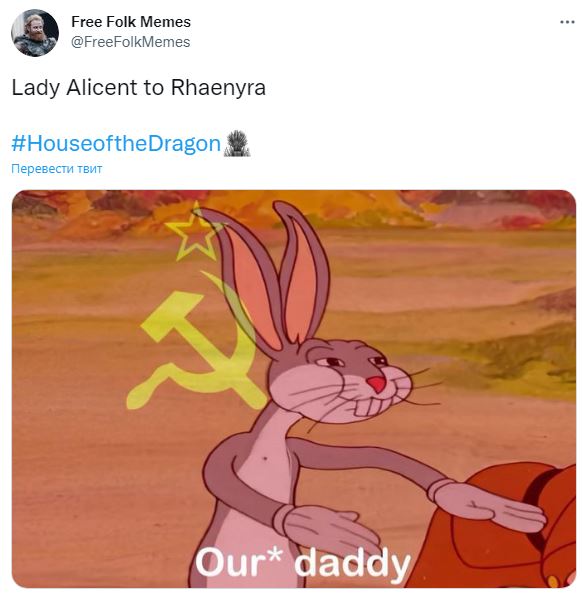Click Bugs Bunny's right ear
The width and height of the screenshot is (582, 604).
[x=302, y=272]
